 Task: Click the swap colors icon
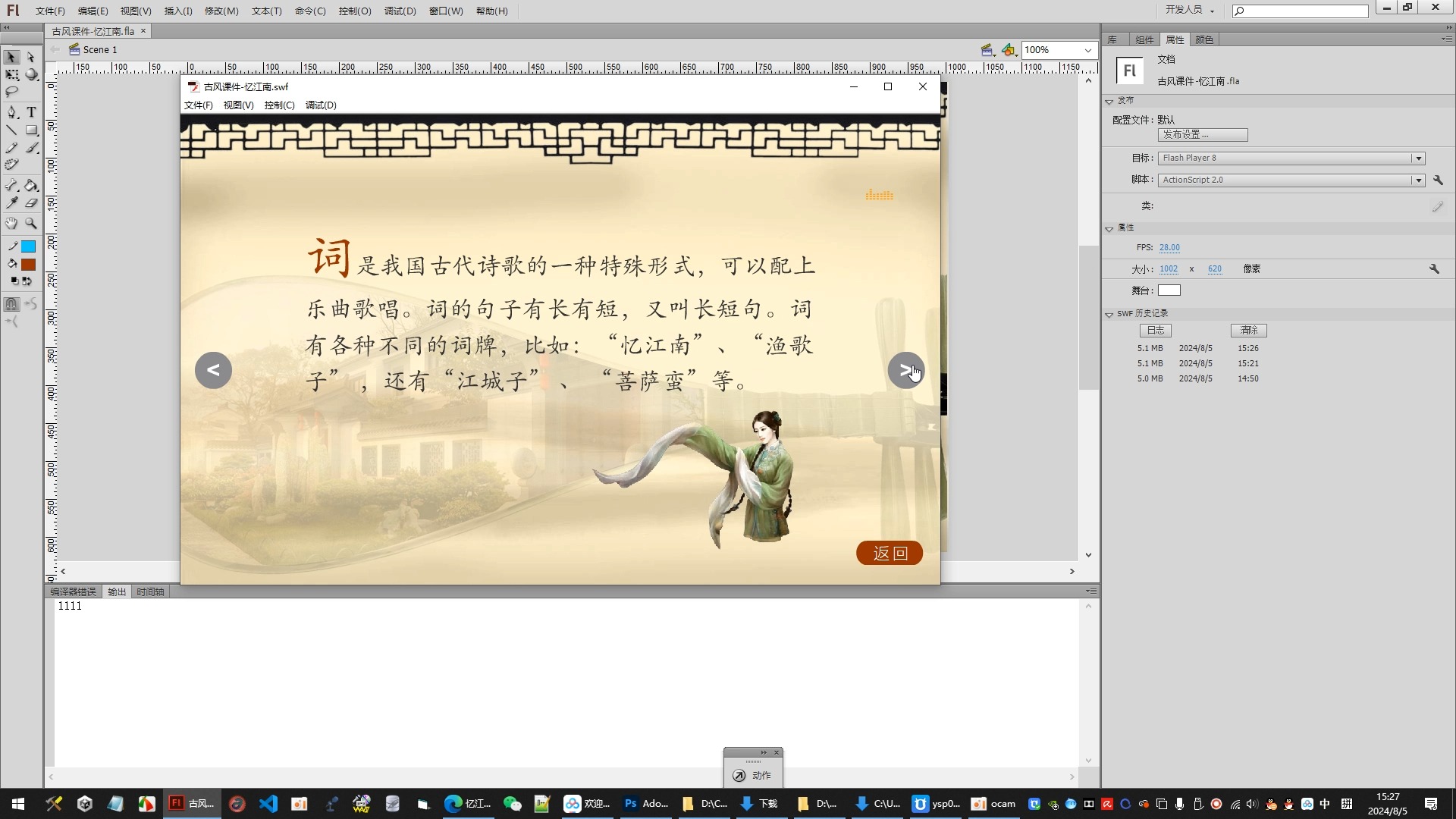(27, 281)
